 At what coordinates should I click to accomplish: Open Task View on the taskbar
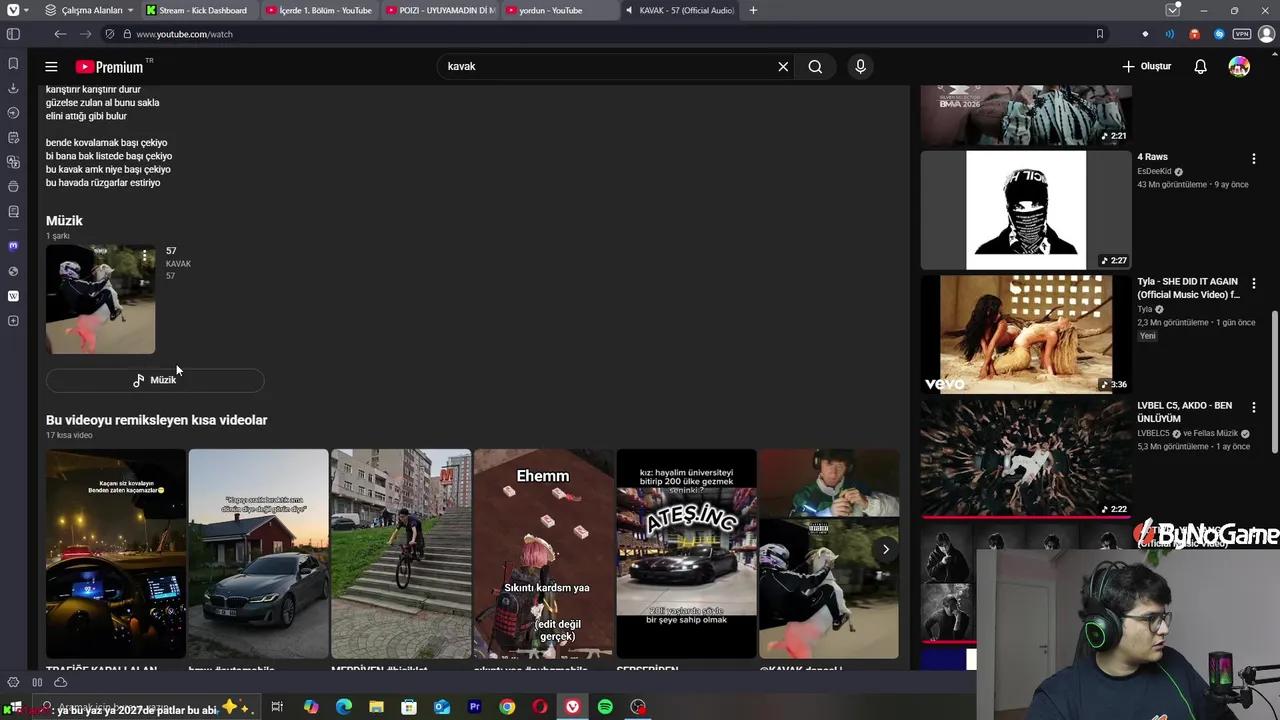pos(277,707)
